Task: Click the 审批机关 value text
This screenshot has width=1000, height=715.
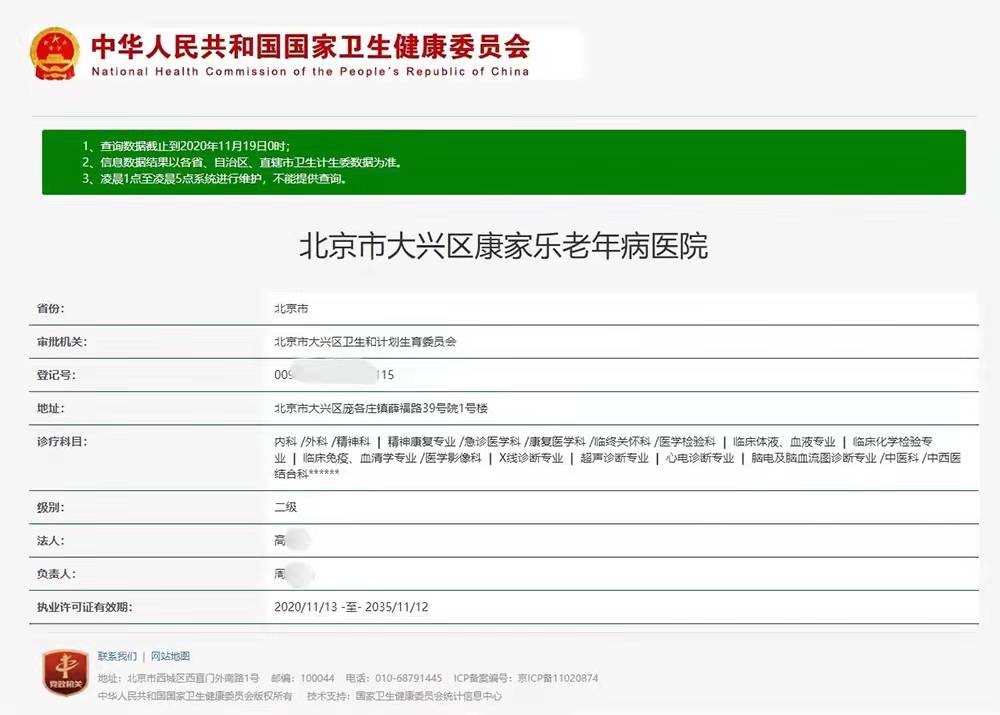Action: (x=365, y=342)
